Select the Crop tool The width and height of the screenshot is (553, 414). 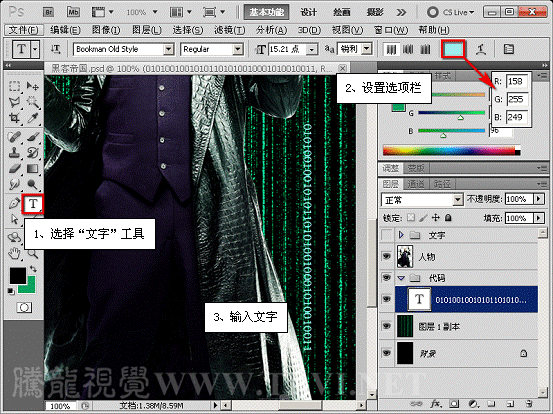pos(14,118)
